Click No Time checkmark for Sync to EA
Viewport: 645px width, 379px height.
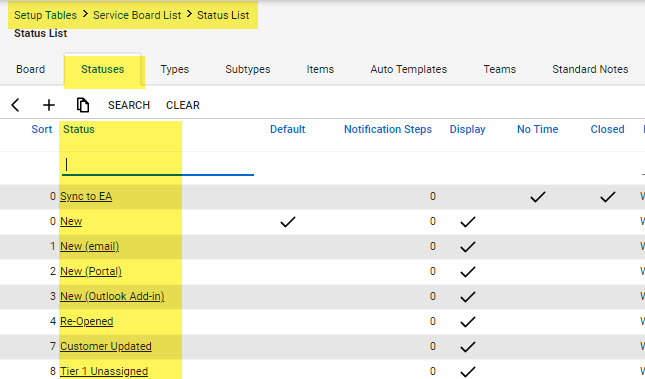click(538, 197)
